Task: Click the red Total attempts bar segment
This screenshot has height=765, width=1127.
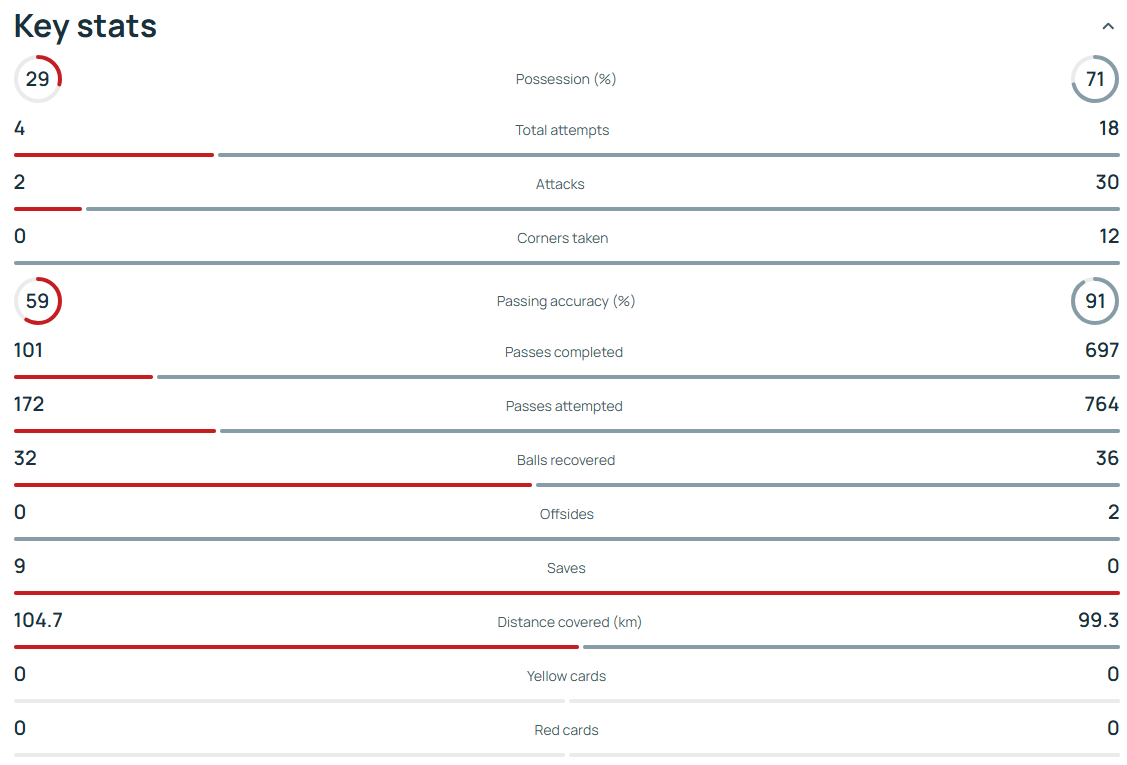Action: pyautogui.click(x=114, y=155)
